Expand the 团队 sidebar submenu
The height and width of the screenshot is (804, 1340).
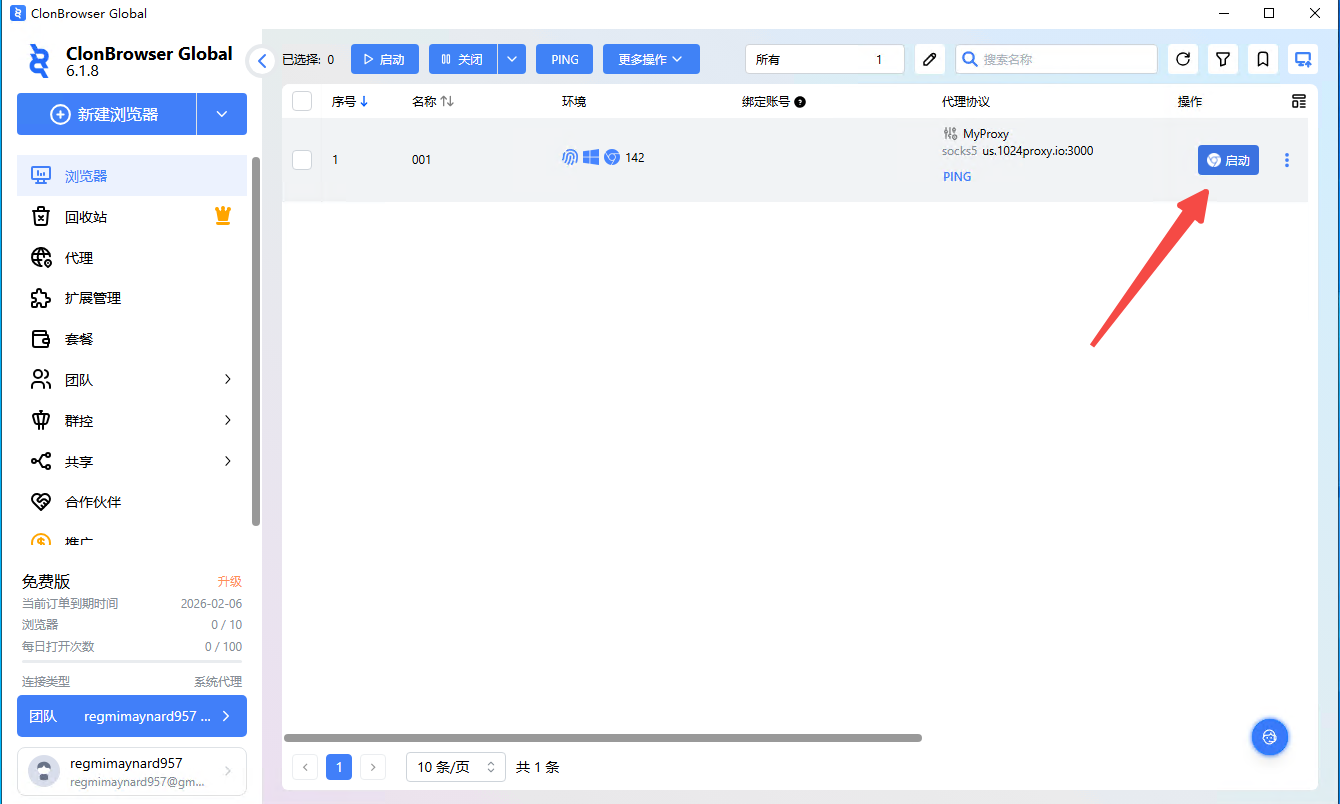132,380
